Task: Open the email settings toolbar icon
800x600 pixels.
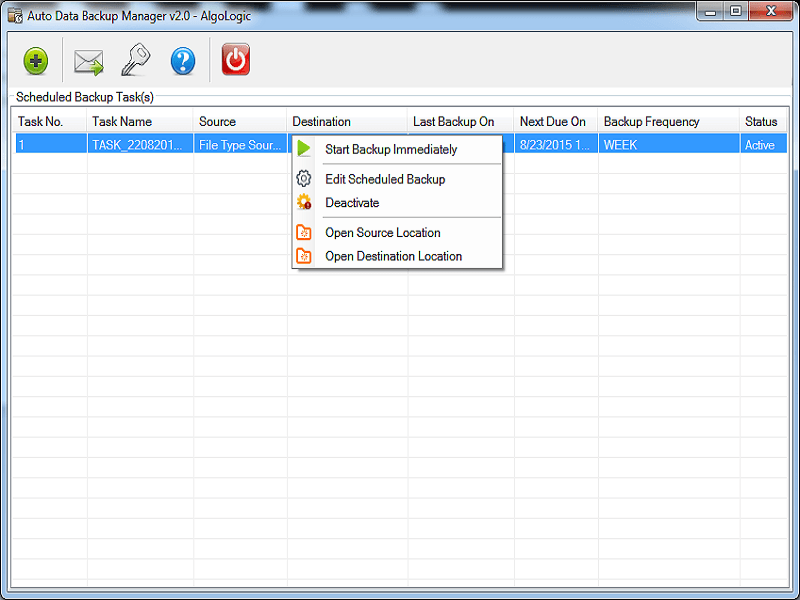Action: [x=88, y=61]
